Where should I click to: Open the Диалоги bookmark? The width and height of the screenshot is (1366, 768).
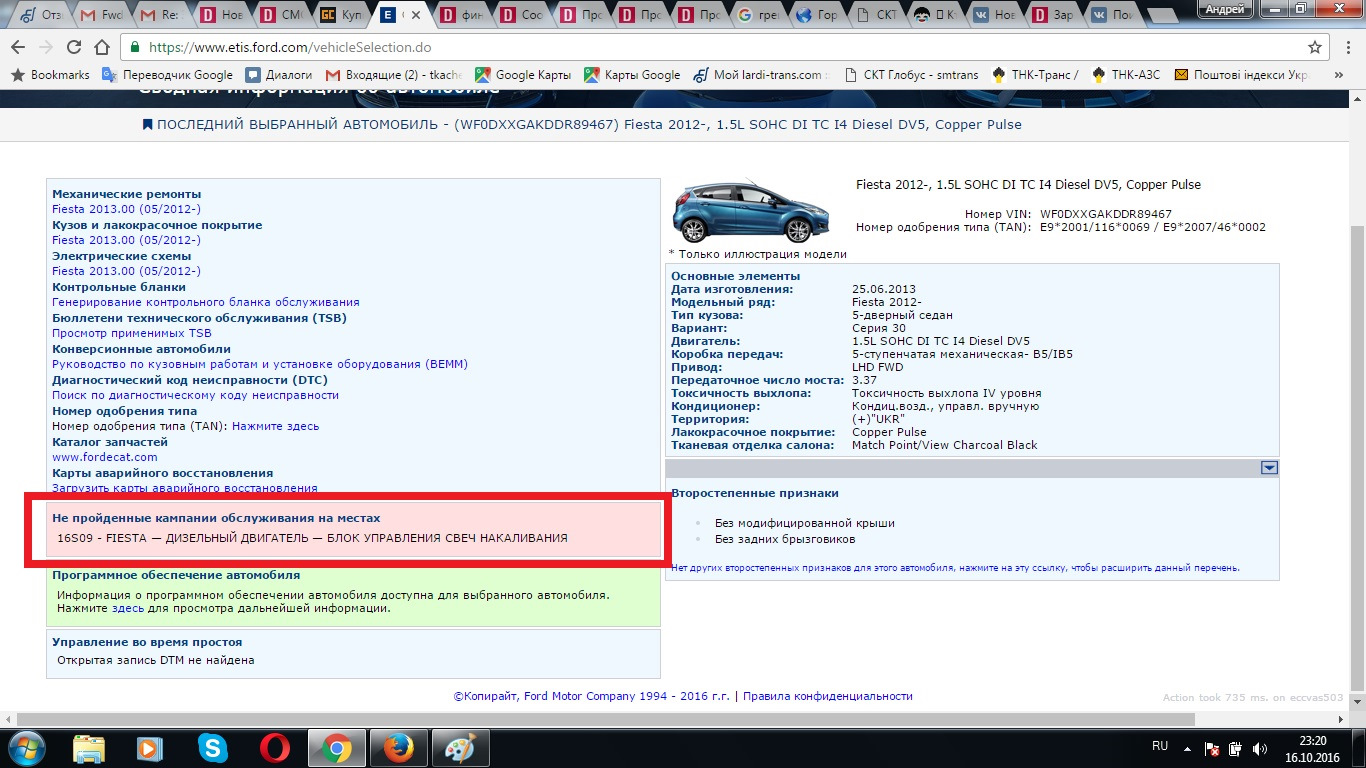(x=279, y=75)
